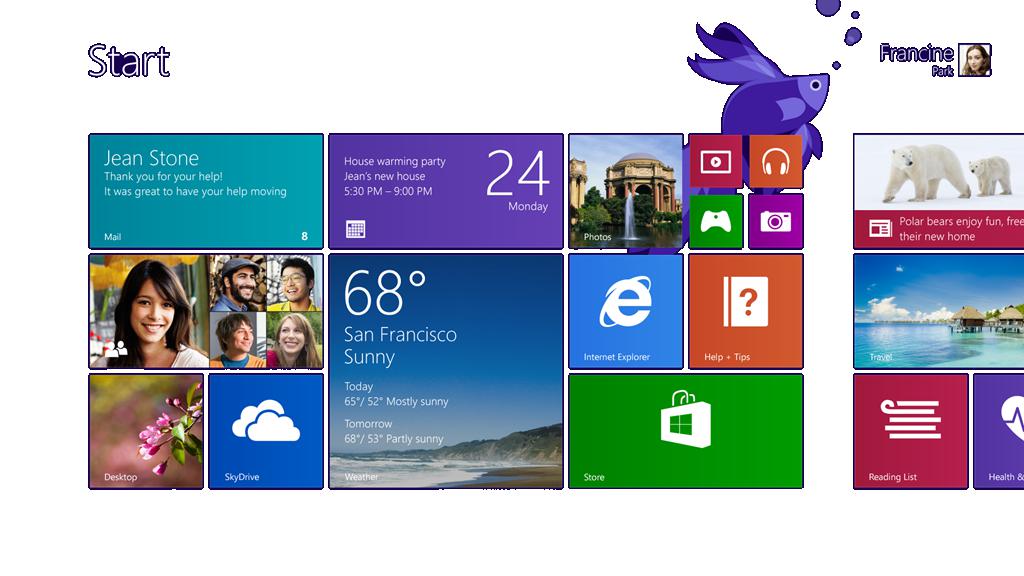
Task: Click the 'Start' heading
Action: point(129,61)
